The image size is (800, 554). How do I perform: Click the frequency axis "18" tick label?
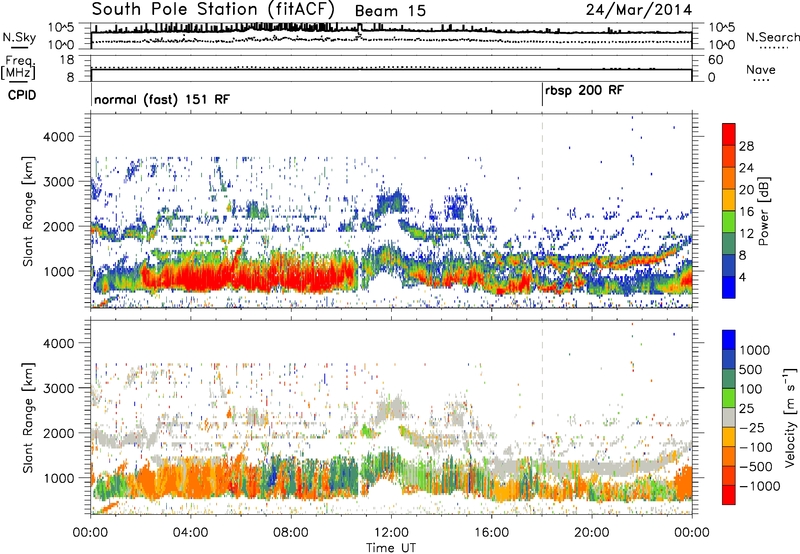[67, 60]
